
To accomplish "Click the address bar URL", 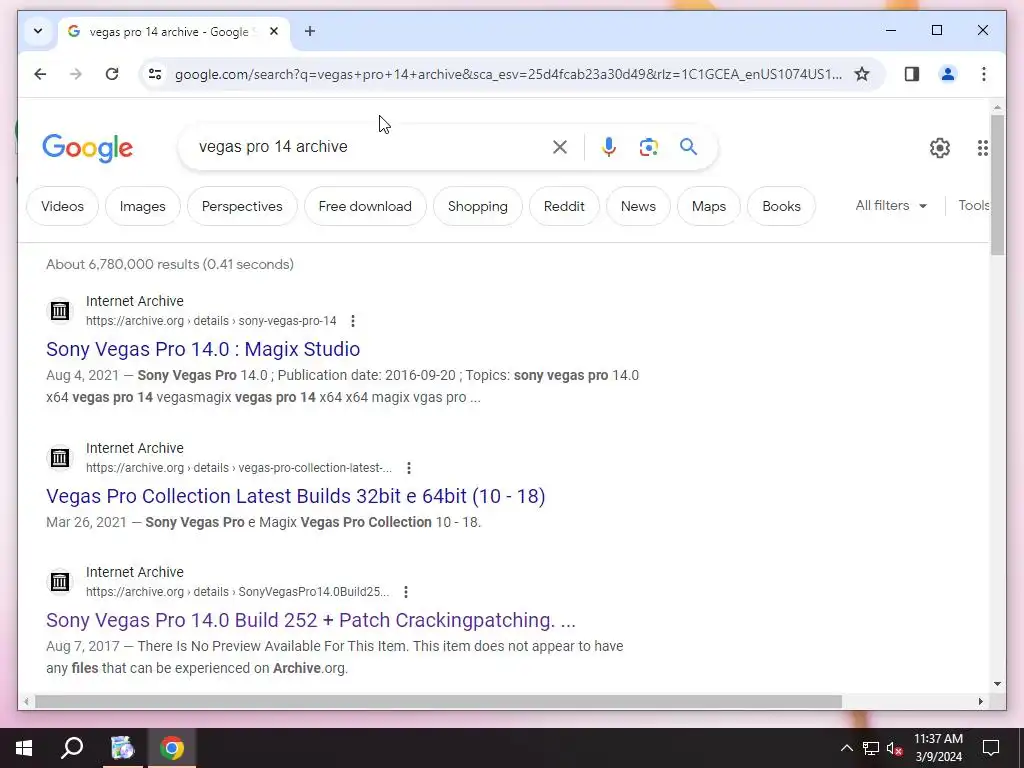I will point(508,74).
